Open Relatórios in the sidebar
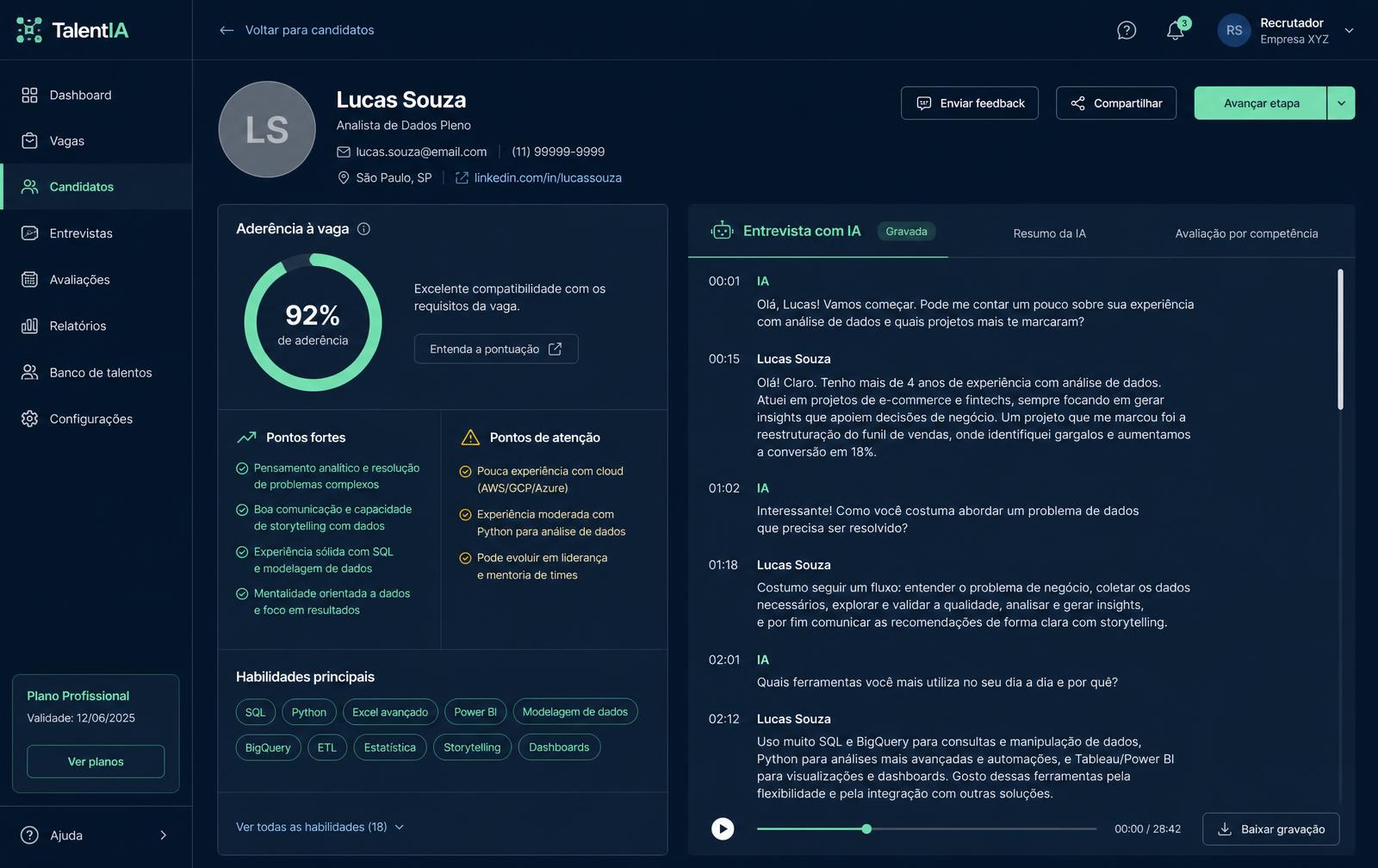The height and width of the screenshot is (868, 1378). (96, 325)
